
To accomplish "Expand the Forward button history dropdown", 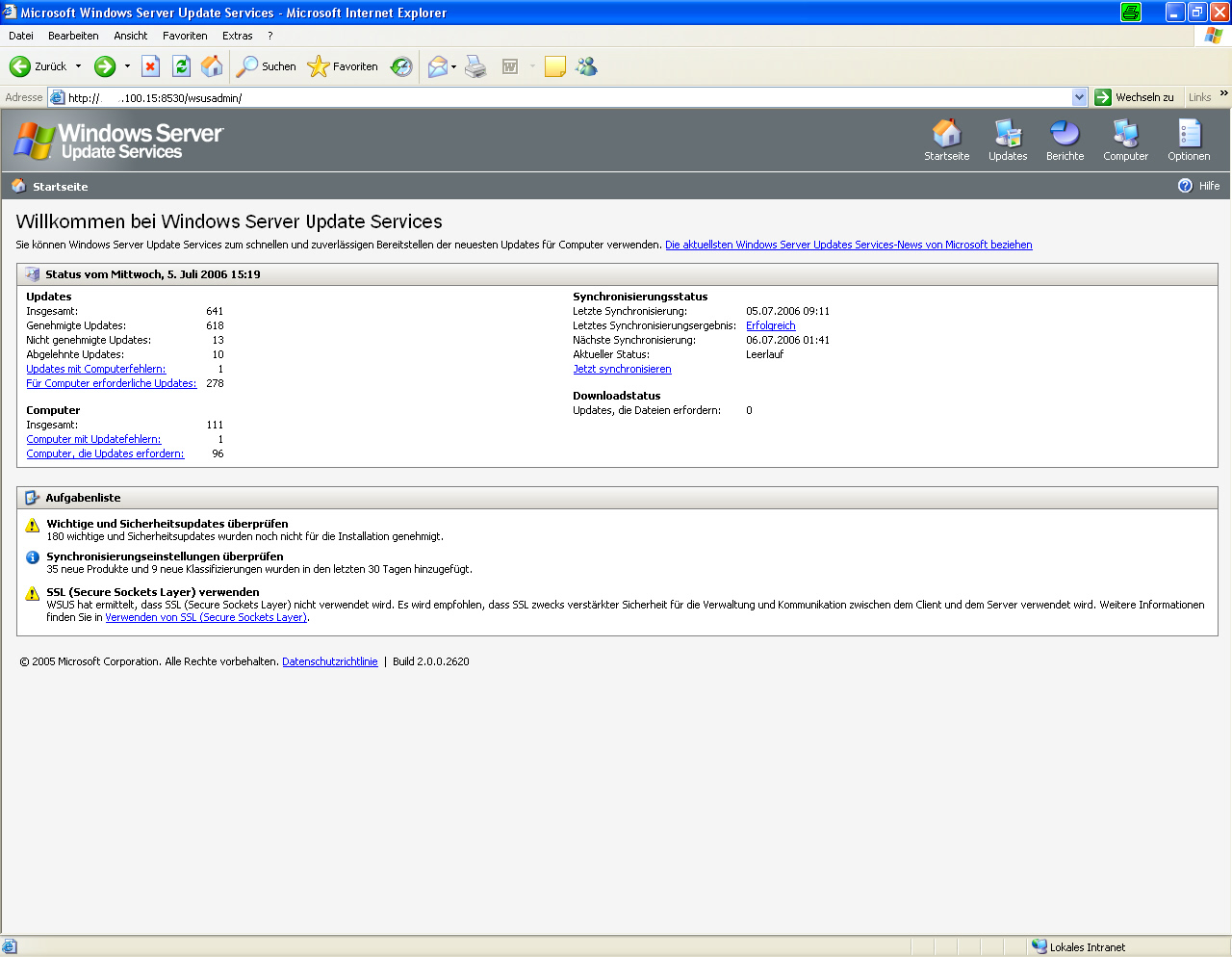I will [x=127, y=66].
